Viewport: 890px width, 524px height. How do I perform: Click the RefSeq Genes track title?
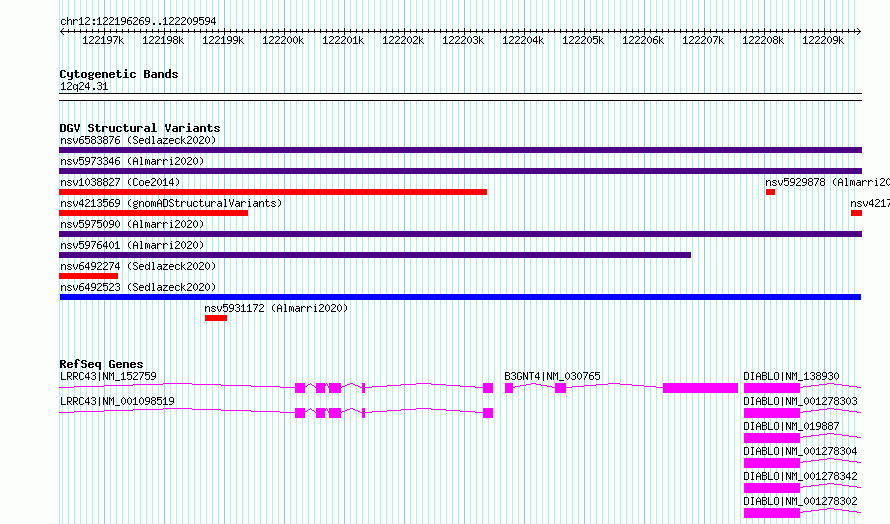click(101, 364)
